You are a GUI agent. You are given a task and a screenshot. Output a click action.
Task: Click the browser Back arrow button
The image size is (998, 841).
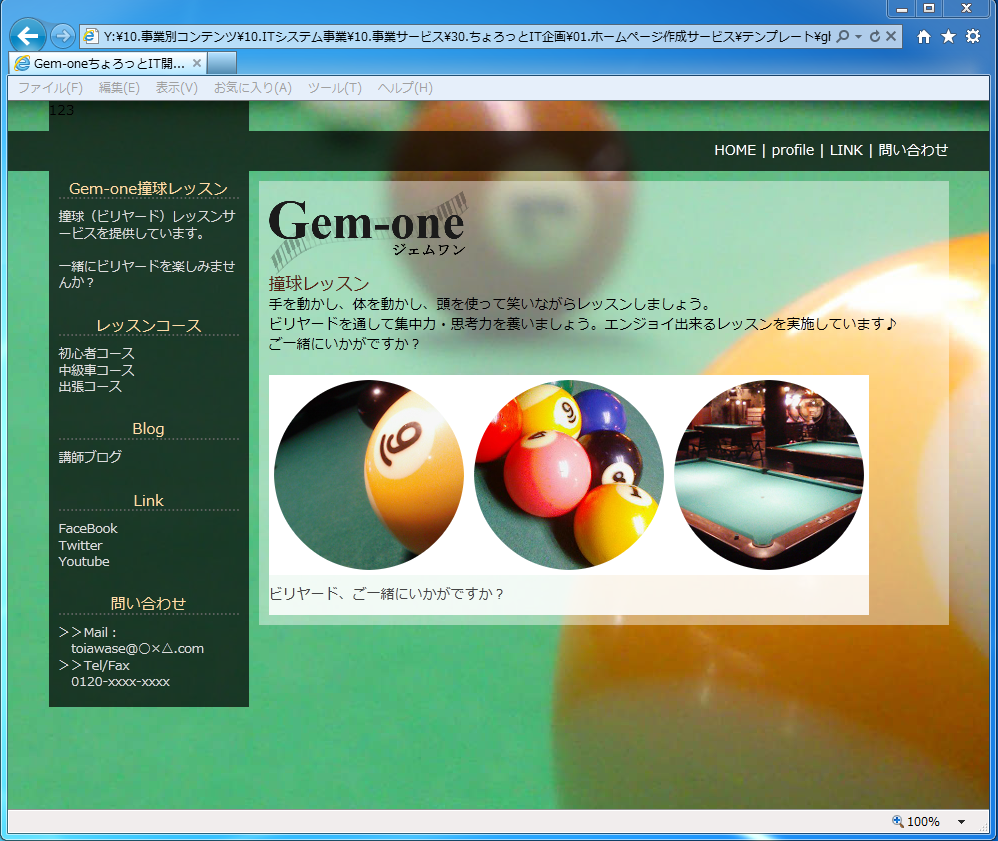tap(28, 37)
